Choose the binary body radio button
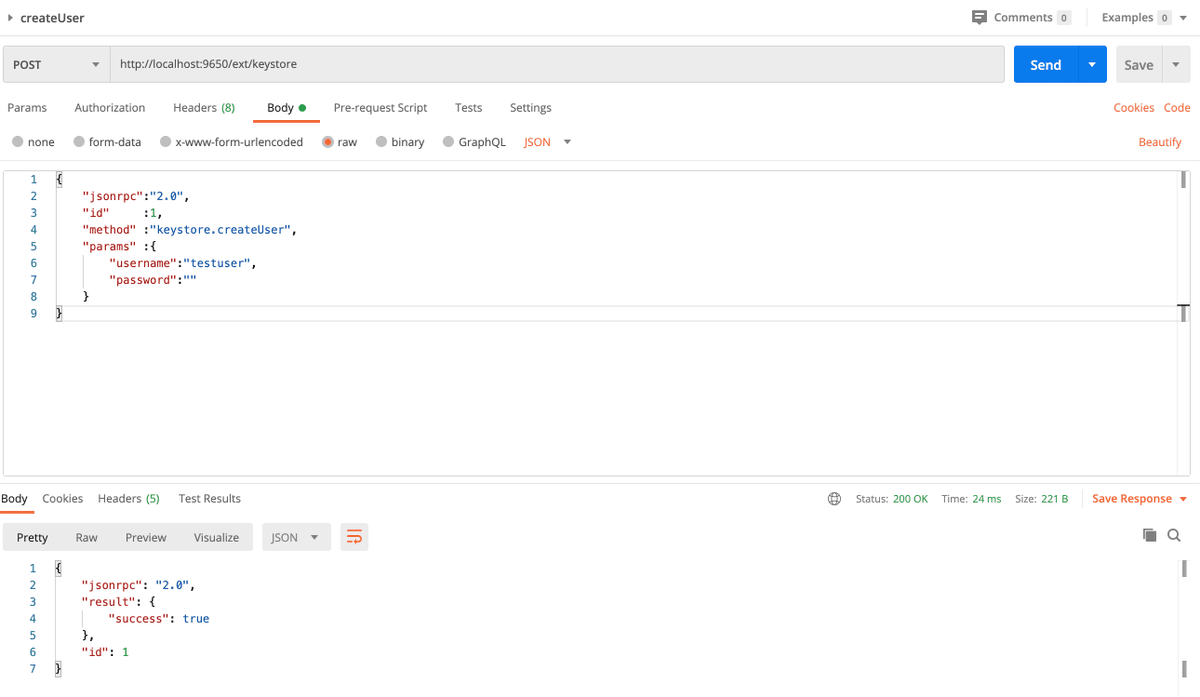 381,142
